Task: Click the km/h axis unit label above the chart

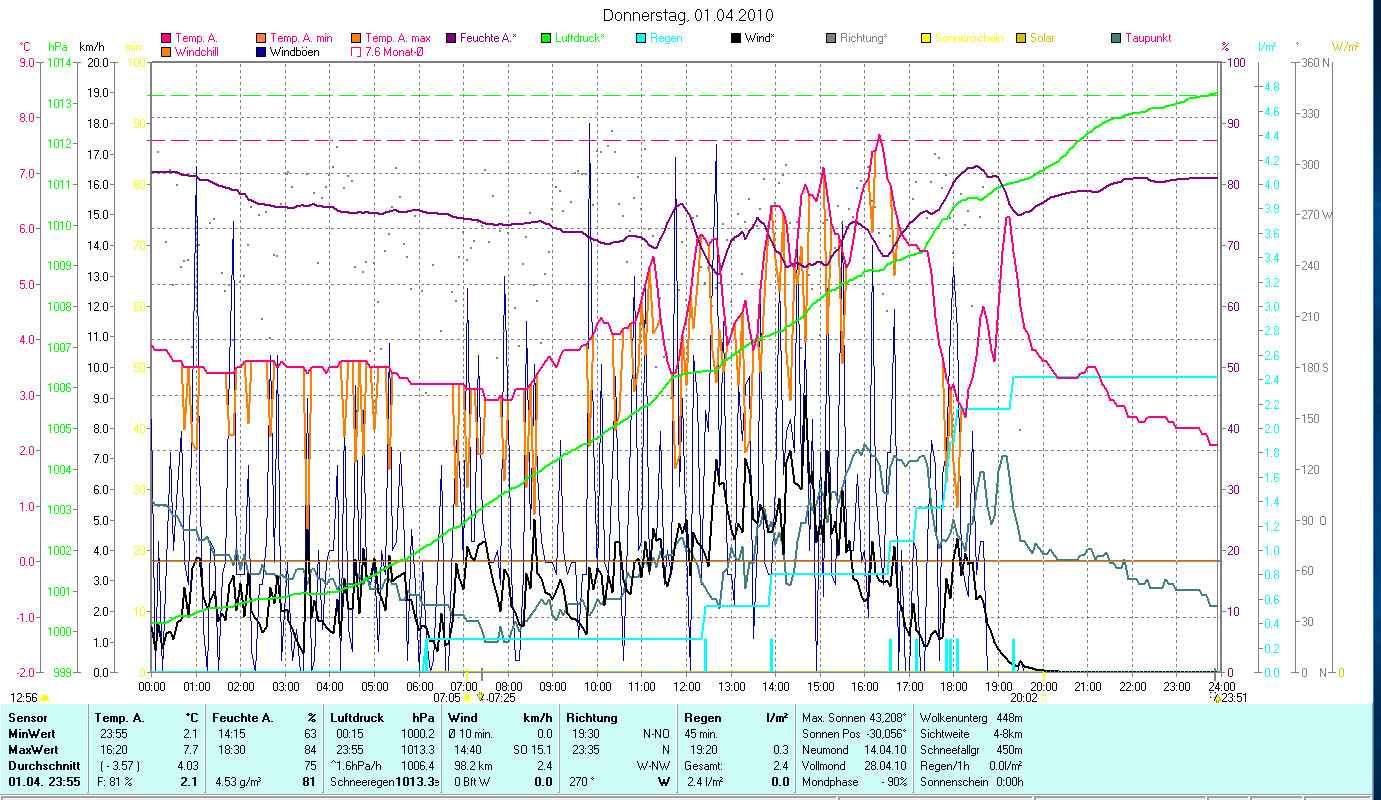Action: pos(93,46)
